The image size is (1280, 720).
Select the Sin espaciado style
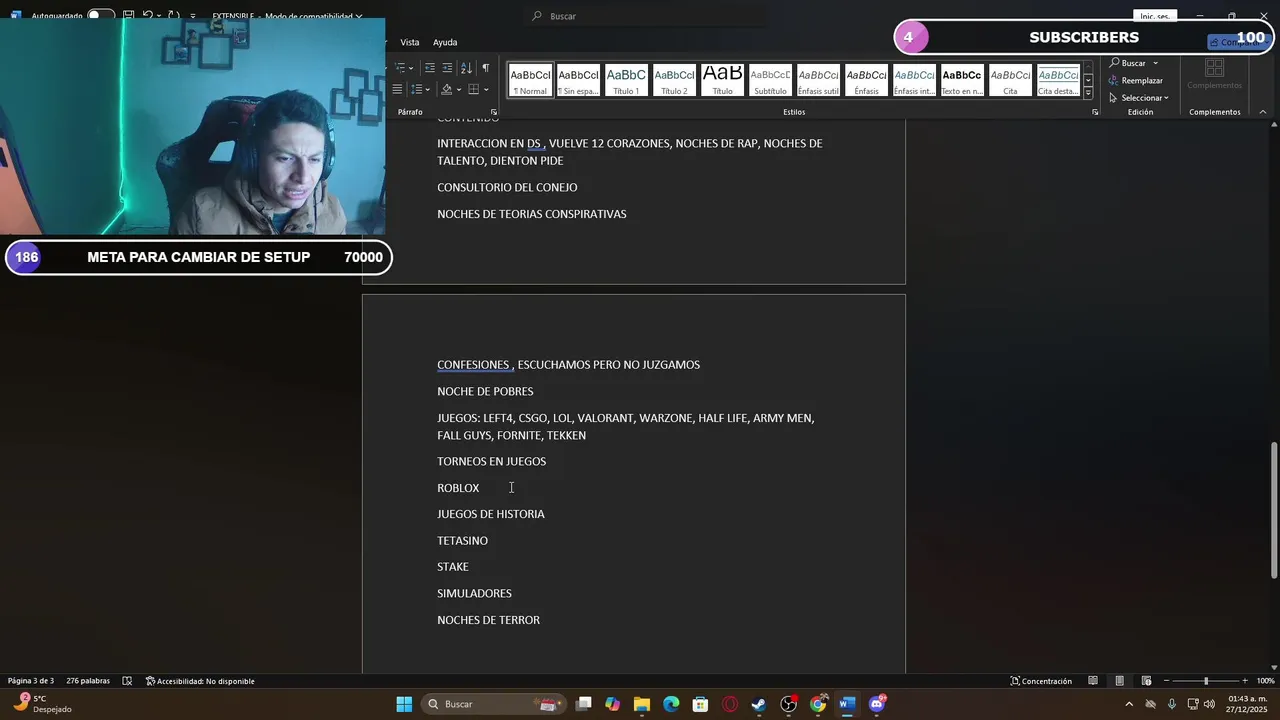(578, 80)
